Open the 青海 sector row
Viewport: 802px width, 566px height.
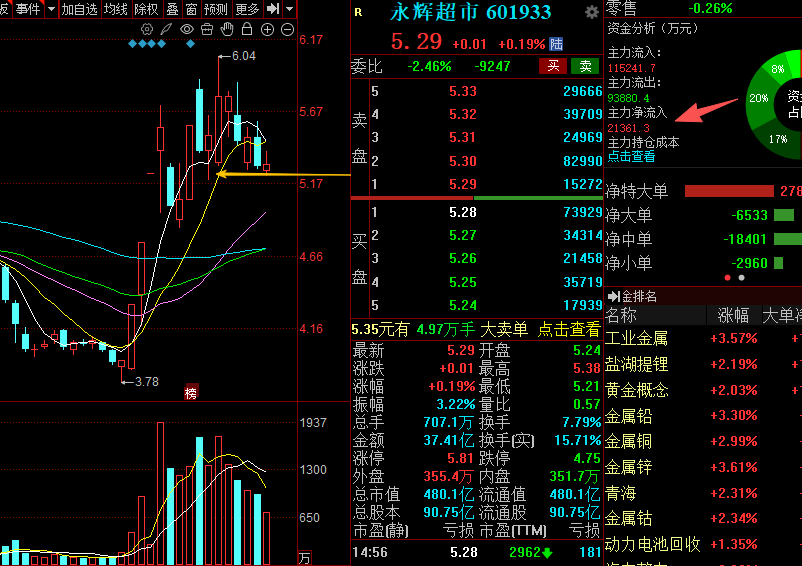click(703, 493)
